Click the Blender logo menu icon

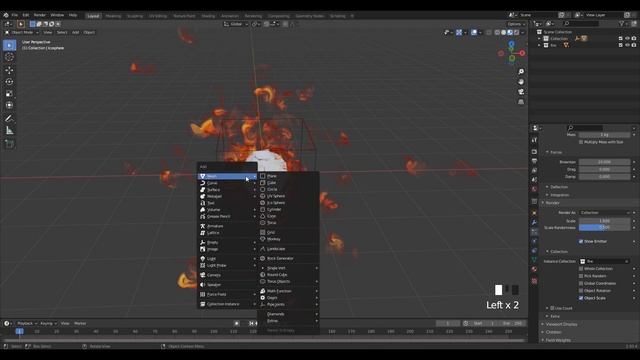[x=6, y=15]
